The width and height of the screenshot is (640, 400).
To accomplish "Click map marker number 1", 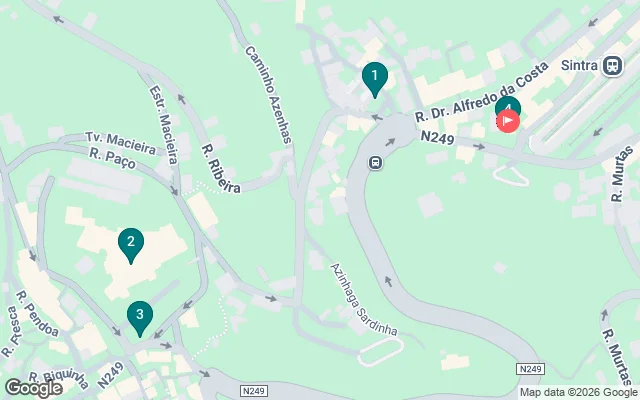I will coord(375,79).
